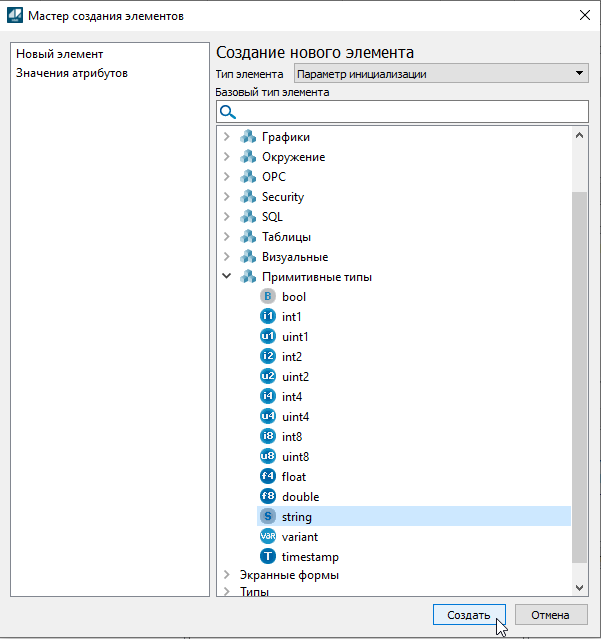This screenshot has height=639, width=601.
Task: Click the bool type icon
Action: click(267, 297)
